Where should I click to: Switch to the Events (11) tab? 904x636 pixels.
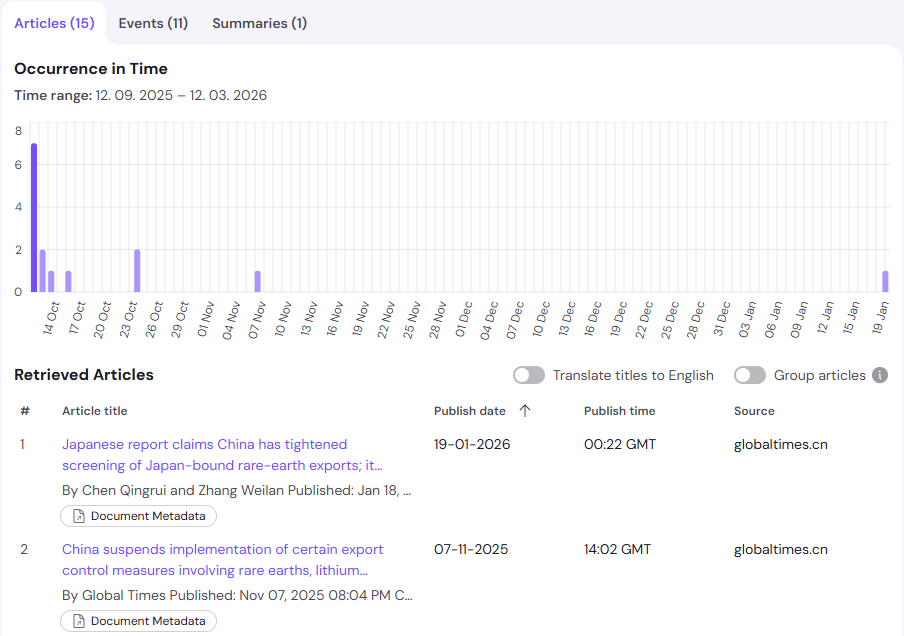[x=153, y=22]
